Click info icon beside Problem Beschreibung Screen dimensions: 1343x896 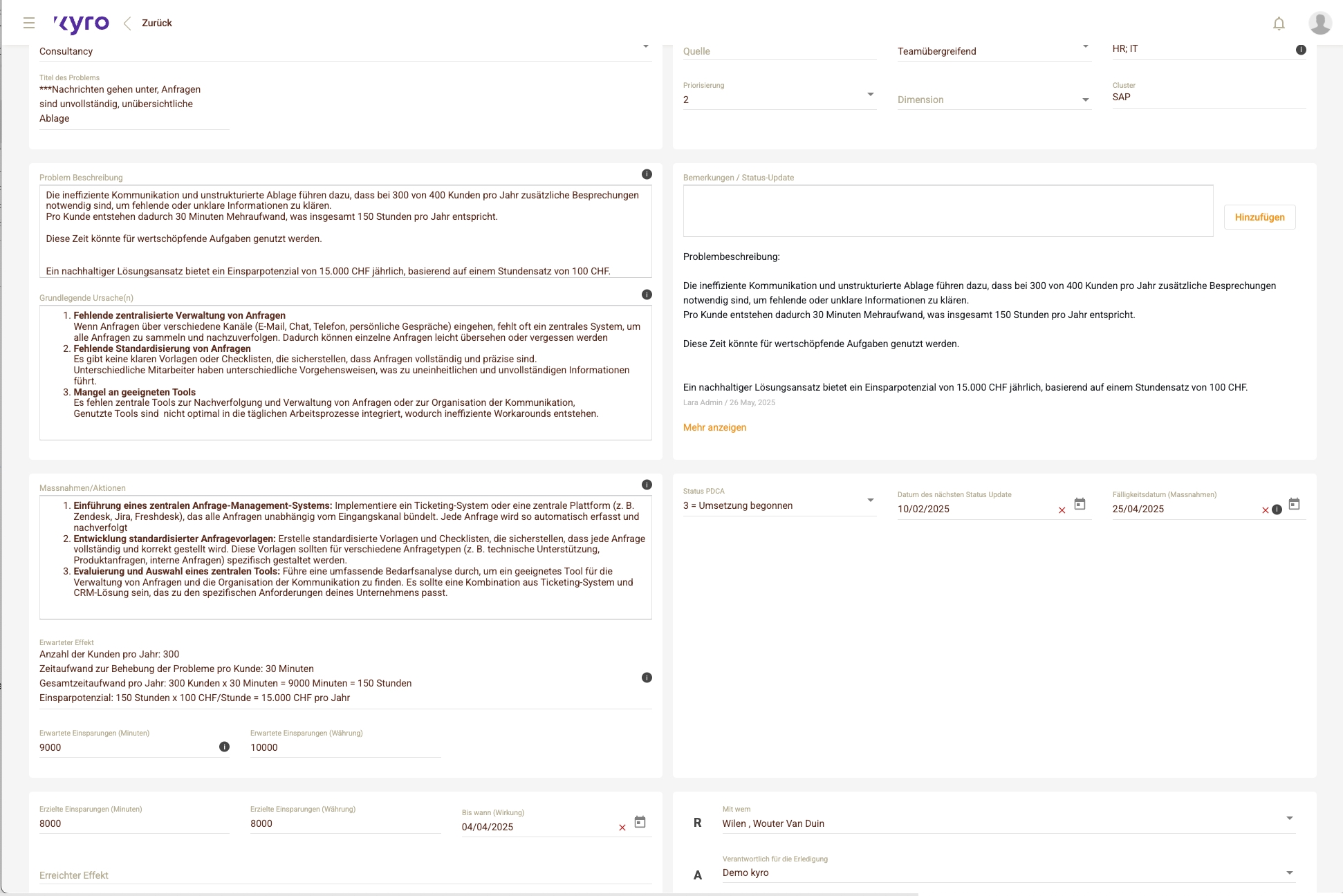coord(647,174)
